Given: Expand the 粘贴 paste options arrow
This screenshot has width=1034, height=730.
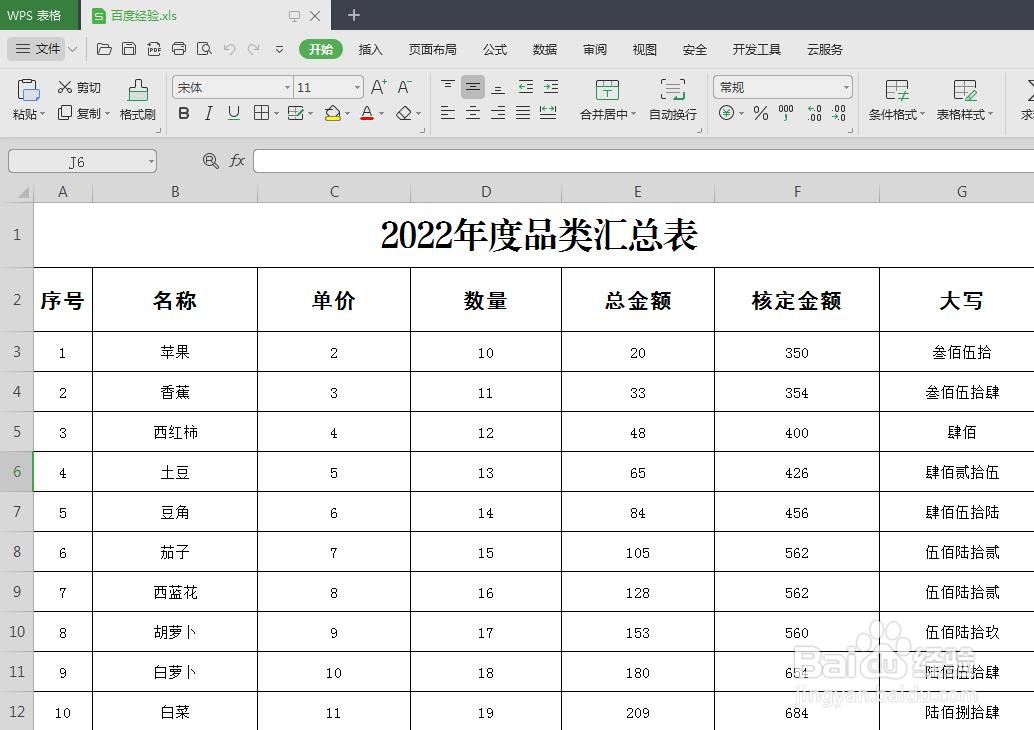Looking at the screenshot, I should [x=42, y=114].
